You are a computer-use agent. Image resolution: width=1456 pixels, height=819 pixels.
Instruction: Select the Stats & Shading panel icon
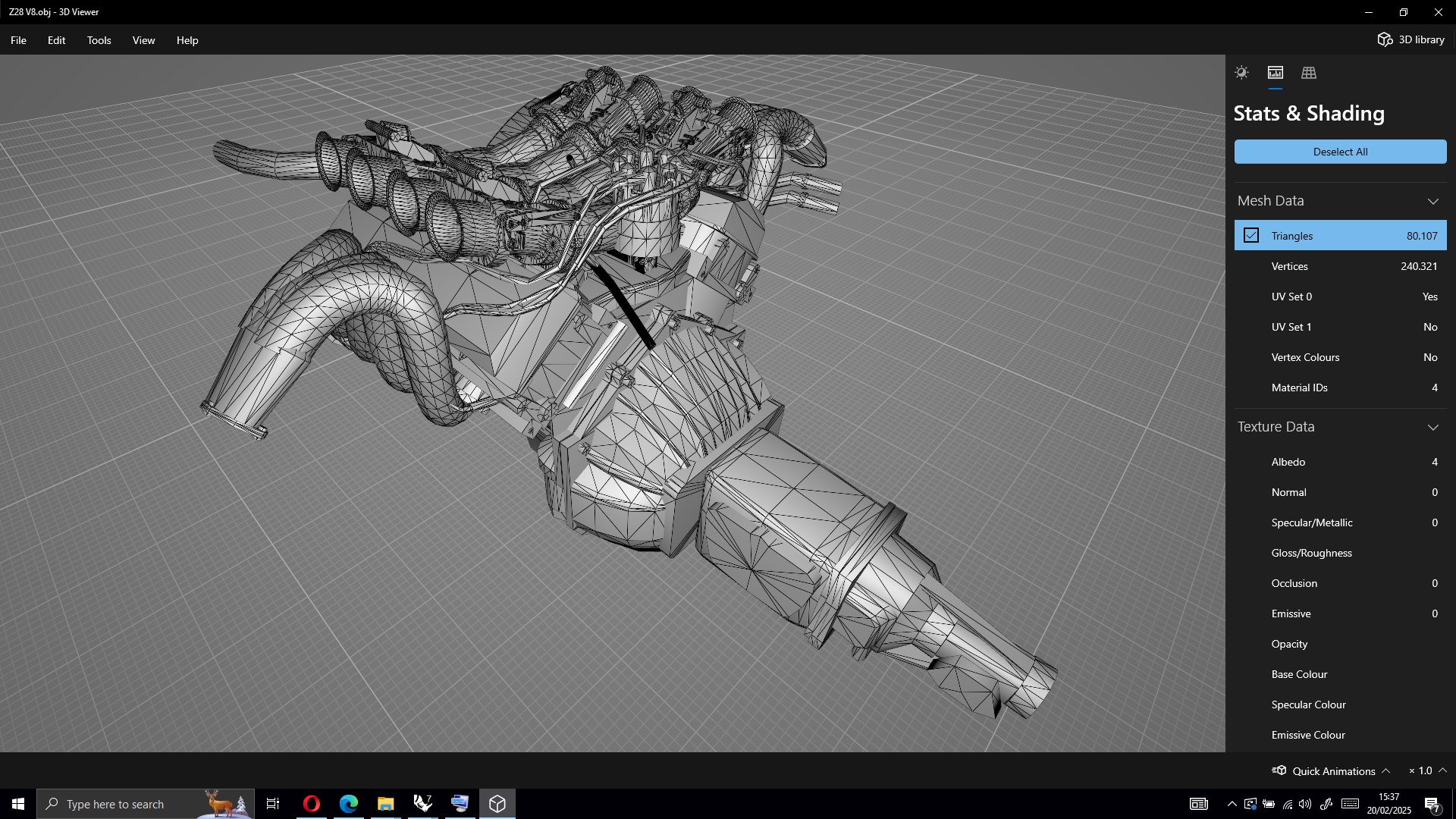pyautogui.click(x=1276, y=73)
